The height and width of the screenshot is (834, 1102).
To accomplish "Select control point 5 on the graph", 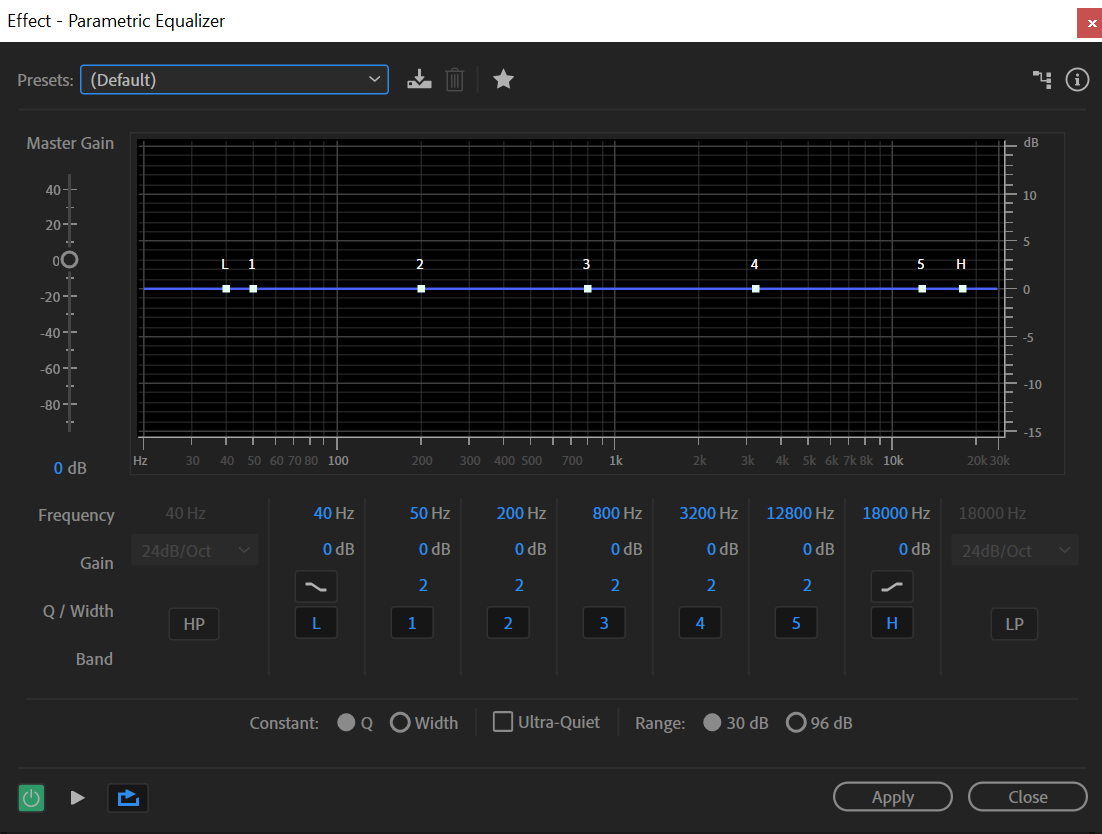I will pyautogui.click(x=922, y=289).
